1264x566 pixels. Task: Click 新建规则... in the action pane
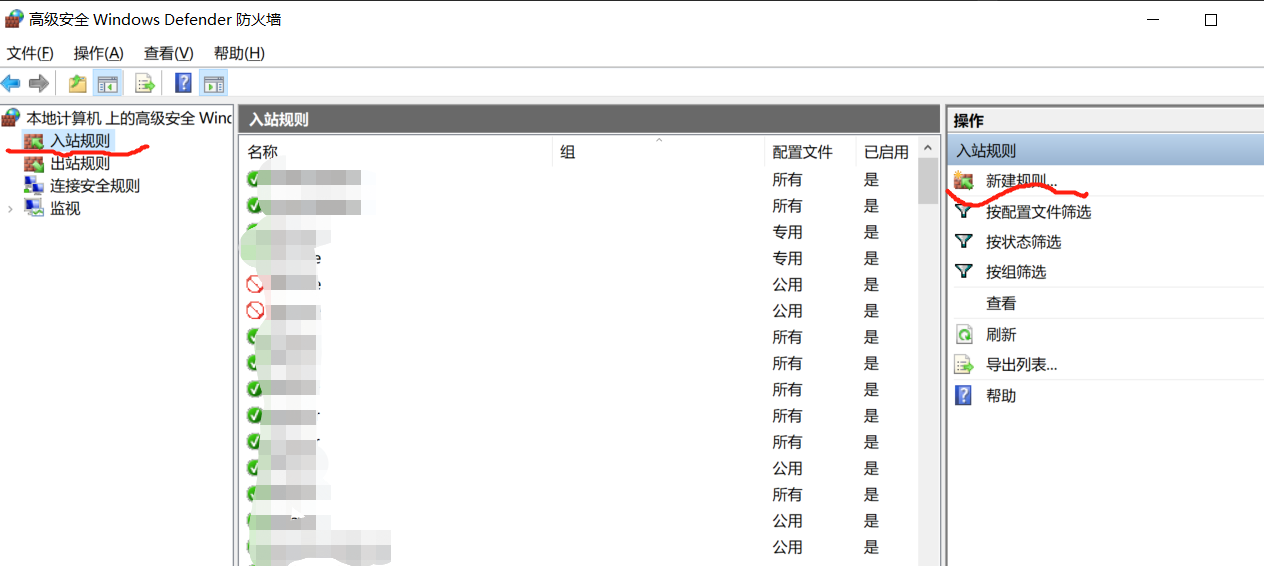[1021, 181]
